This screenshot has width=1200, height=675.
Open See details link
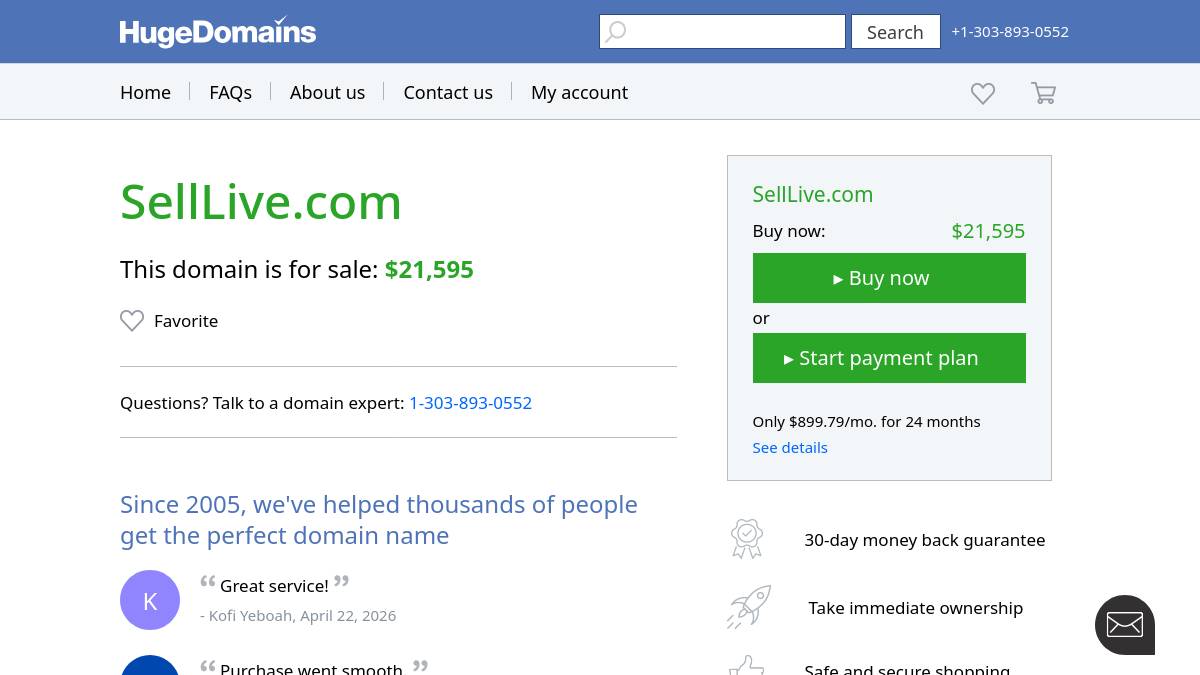coord(790,447)
